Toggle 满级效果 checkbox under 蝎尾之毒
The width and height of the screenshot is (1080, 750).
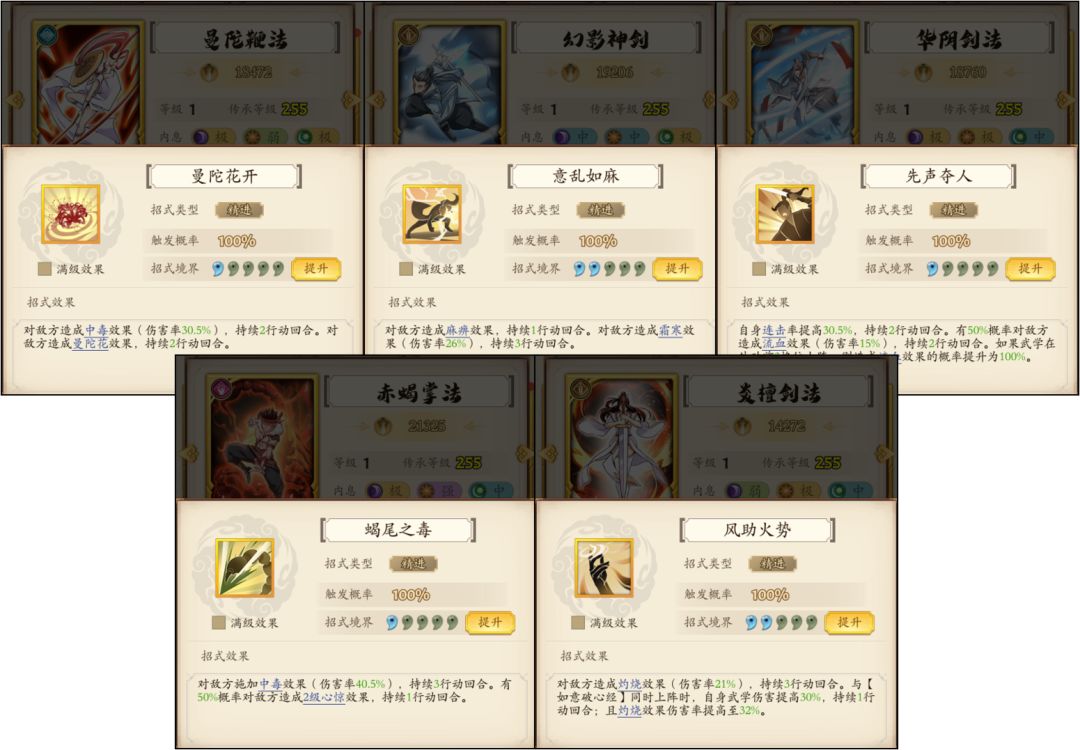pyautogui.click(x=218, y=623)
